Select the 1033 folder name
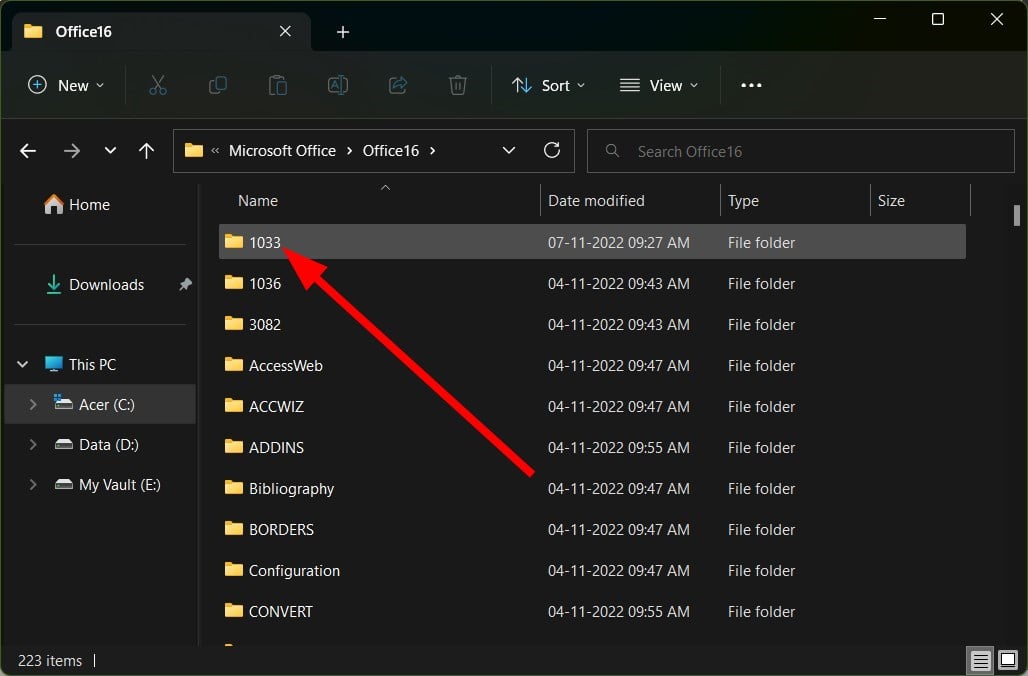The width and height of the screenshot is (1028, 676). point(265,243)
